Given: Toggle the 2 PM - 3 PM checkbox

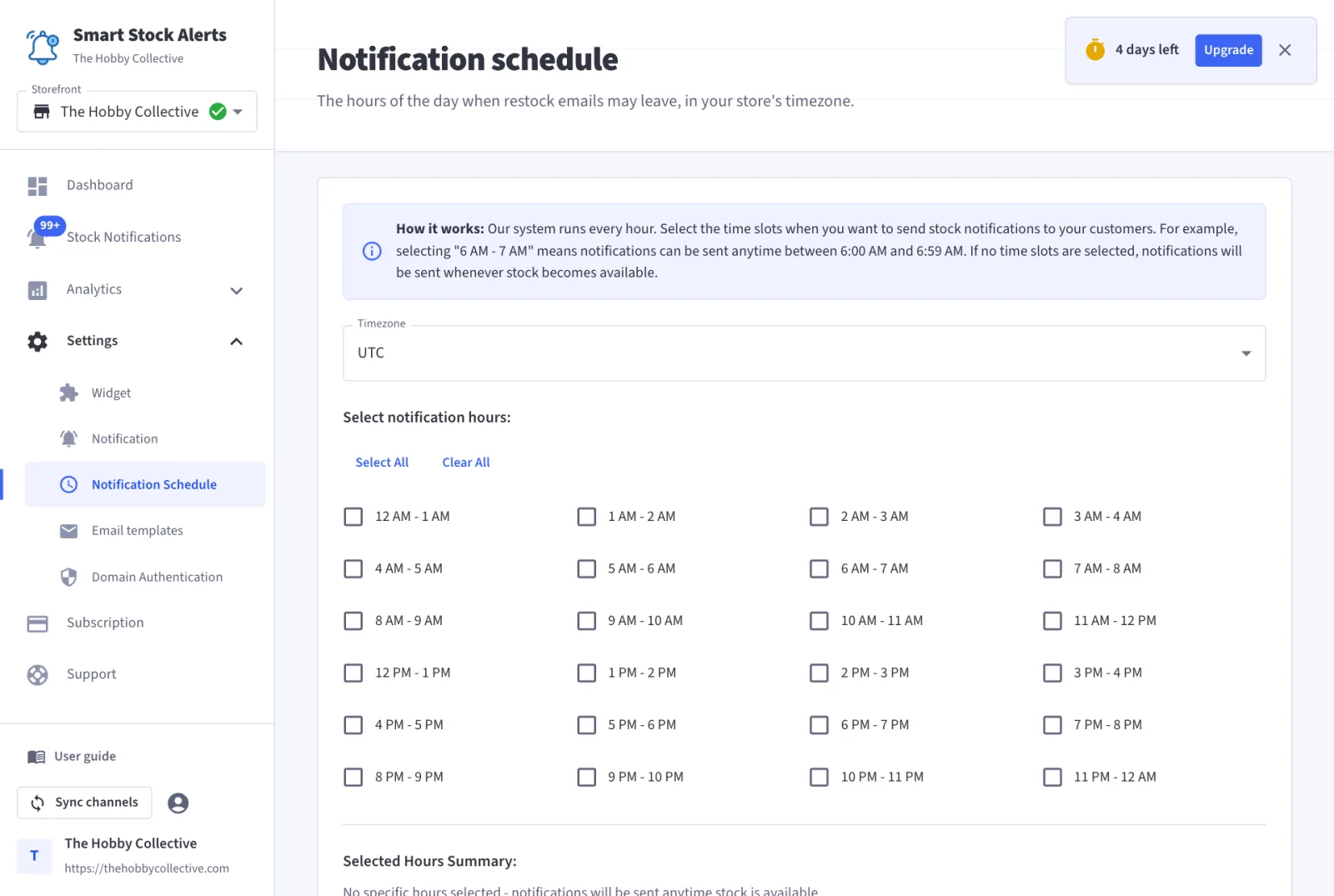Looking at the screenshot, I should pyautogui.click(x=820, y=673).
